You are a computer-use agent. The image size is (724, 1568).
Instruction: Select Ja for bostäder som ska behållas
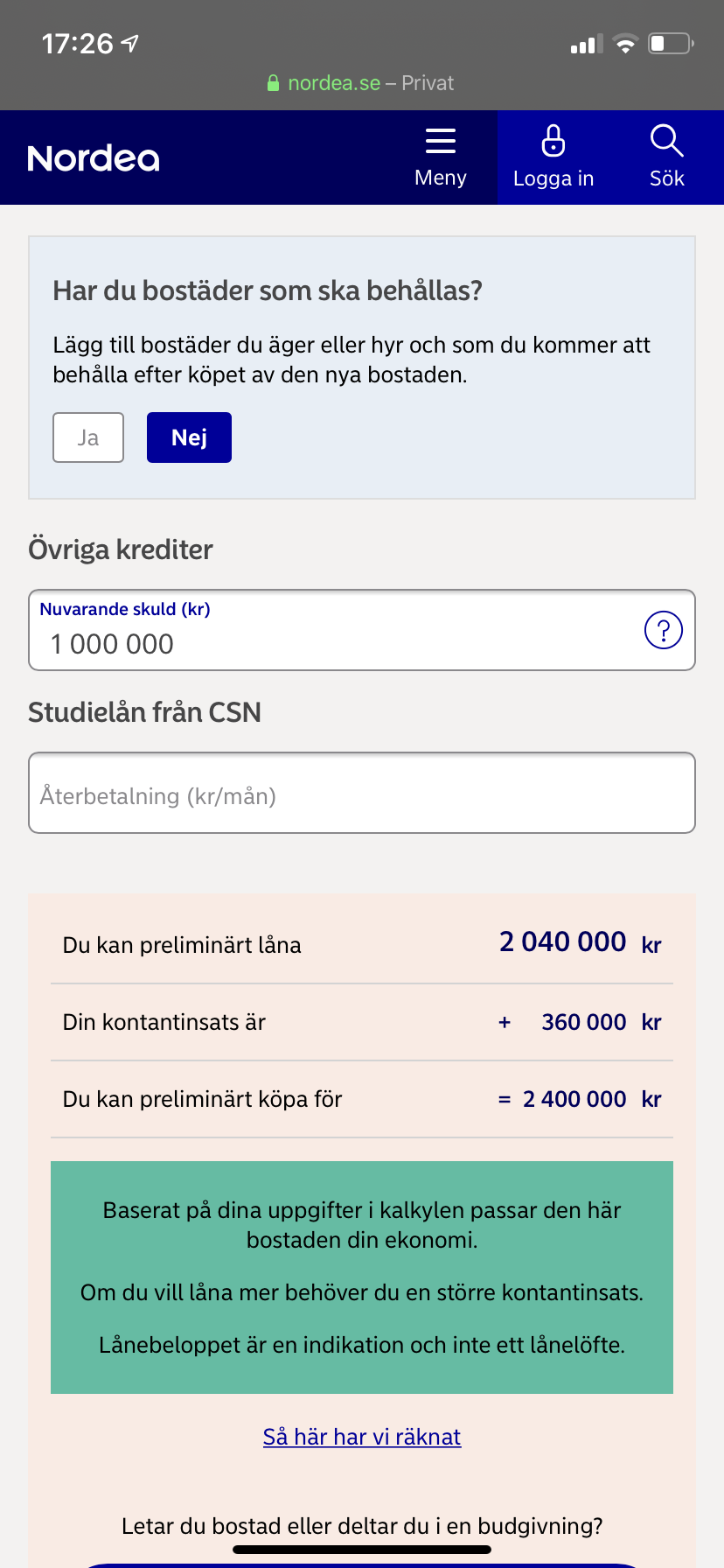(x=88, y=437)
